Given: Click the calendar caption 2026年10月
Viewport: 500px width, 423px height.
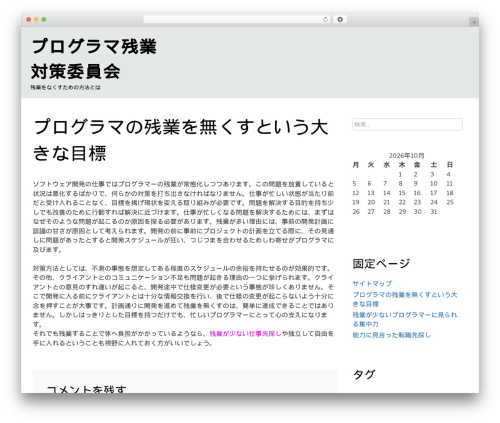Looking at the screenshot, I should click(406, 156).
